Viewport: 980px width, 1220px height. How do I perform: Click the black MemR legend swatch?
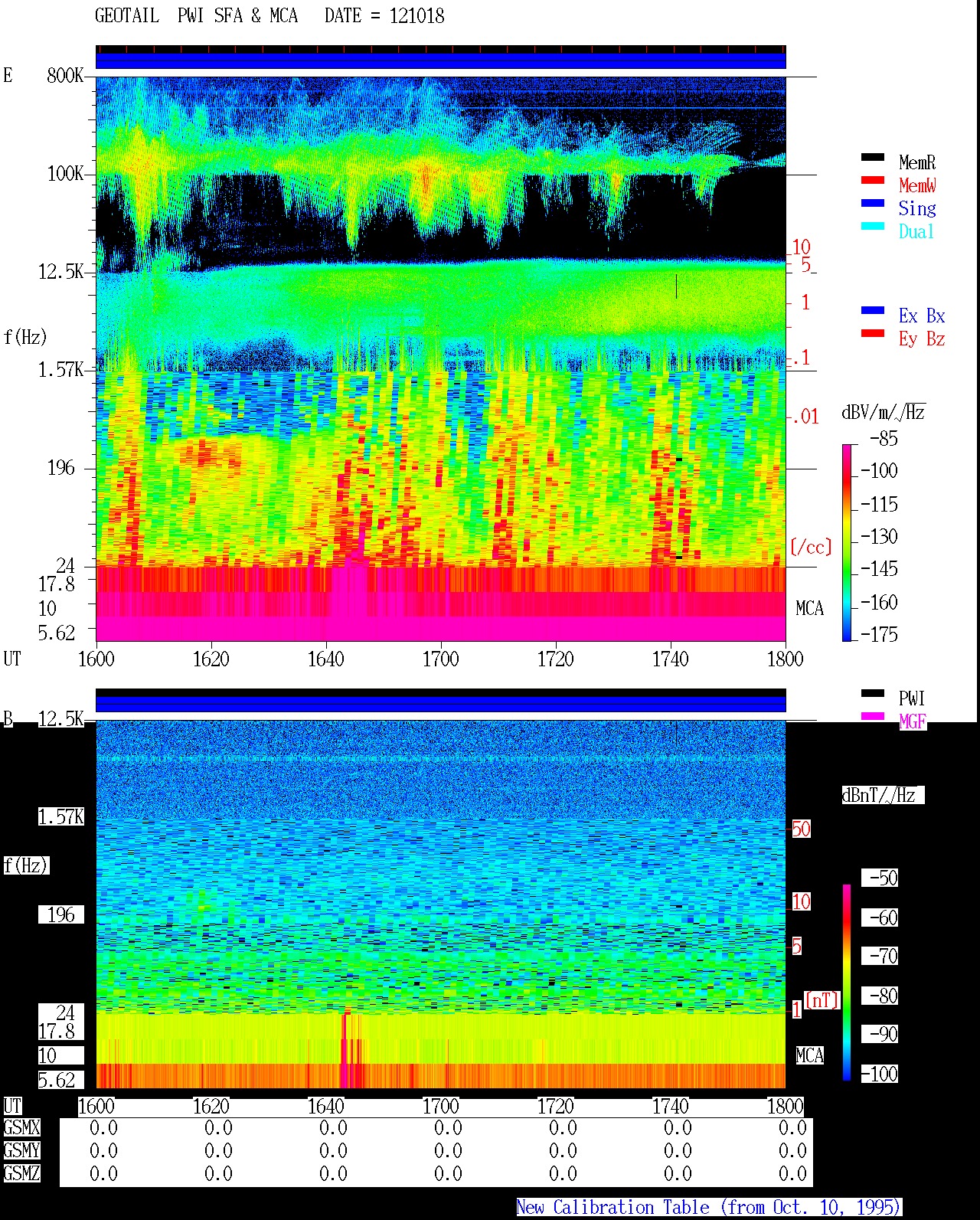pos(873,157)
